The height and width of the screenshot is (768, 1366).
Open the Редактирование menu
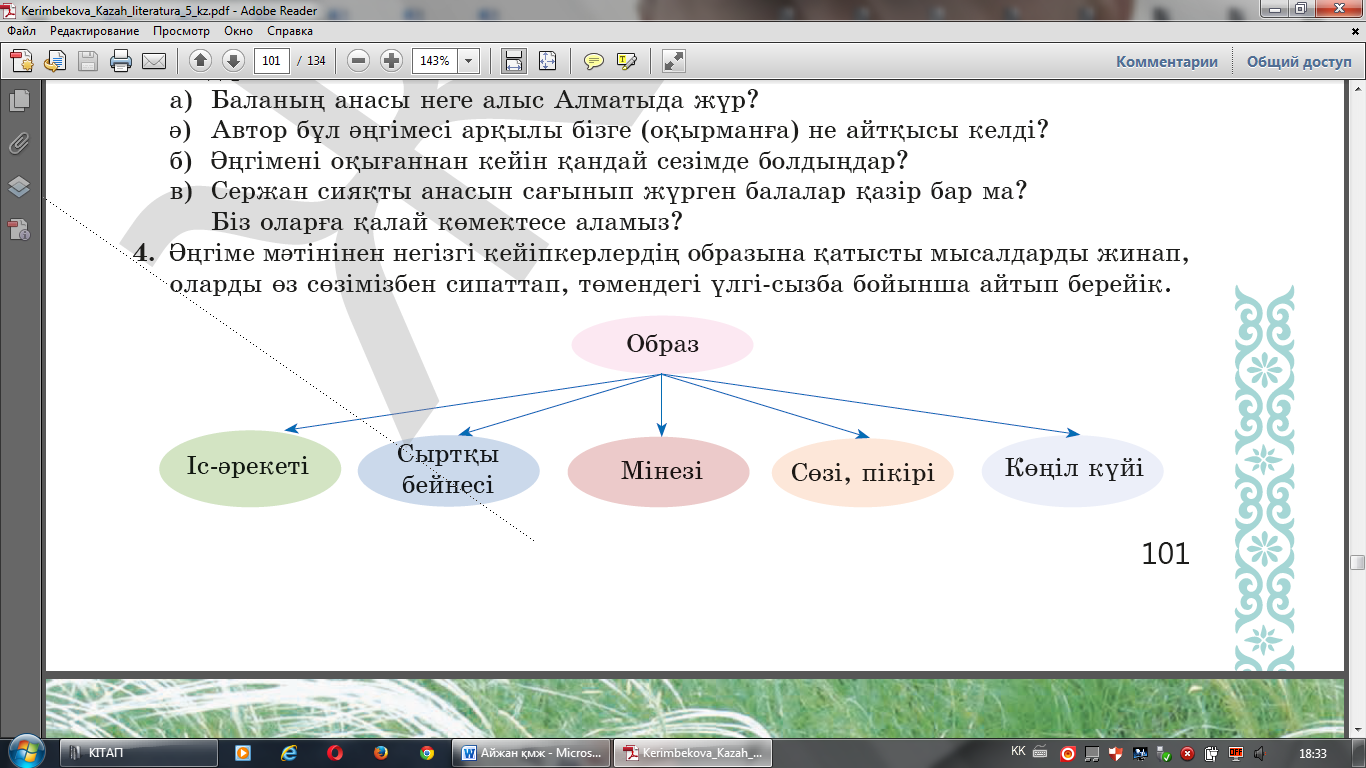click(95, 31)
